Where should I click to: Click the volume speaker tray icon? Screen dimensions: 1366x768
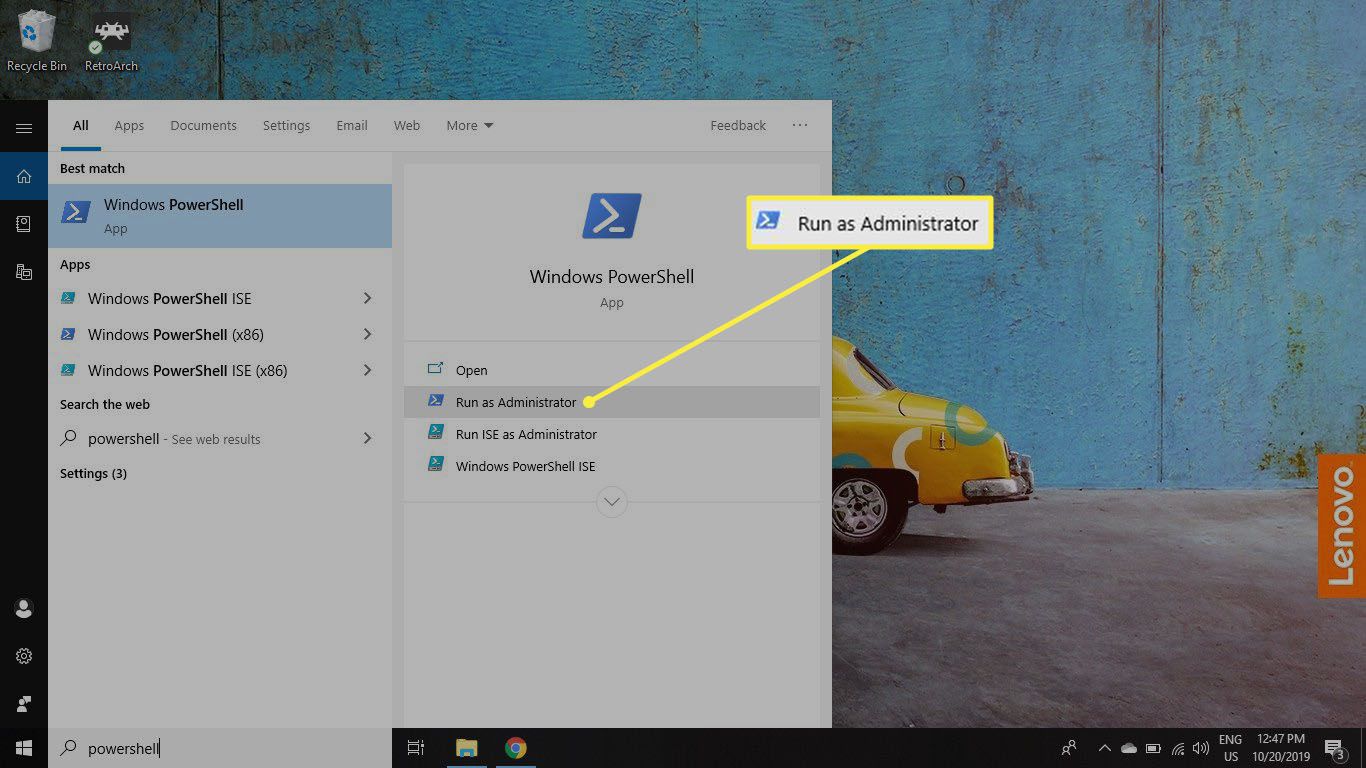pos(1201,748)
